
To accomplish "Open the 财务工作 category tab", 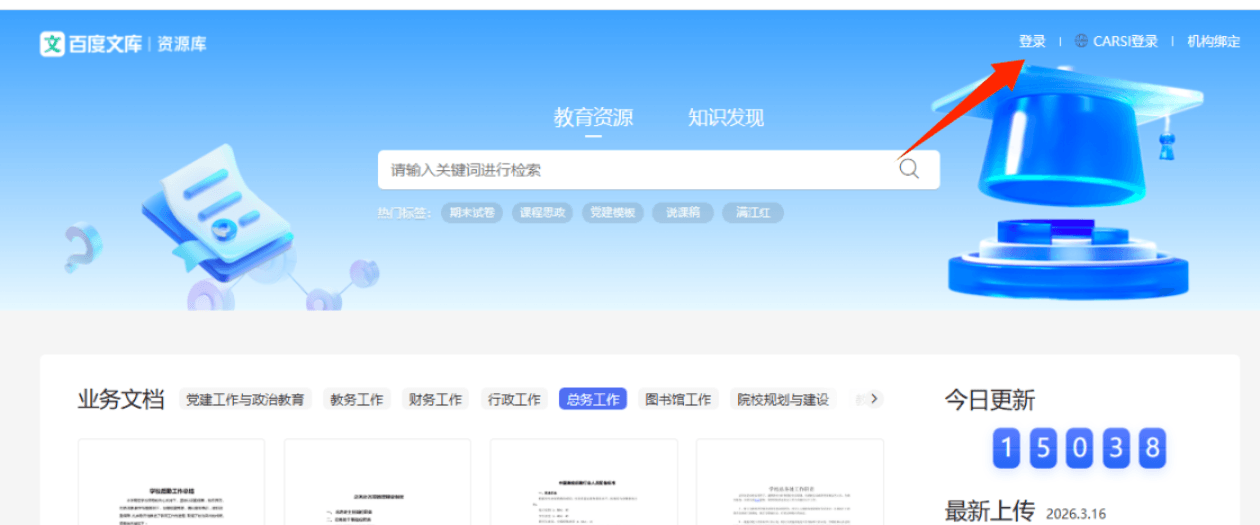I will pyautogui.click(x=435, y=399).
